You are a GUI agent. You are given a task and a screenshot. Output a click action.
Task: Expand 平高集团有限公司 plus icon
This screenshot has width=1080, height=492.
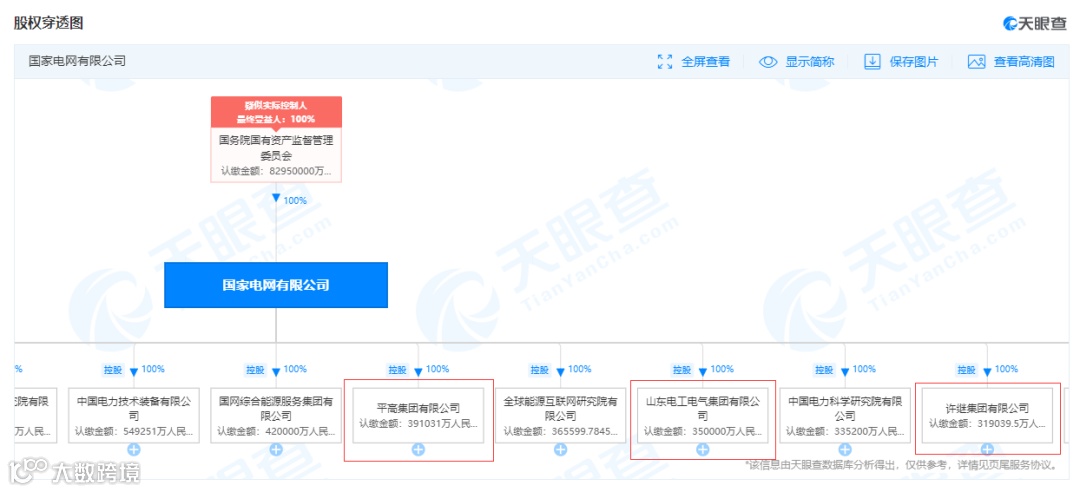[x=418, y=450]
